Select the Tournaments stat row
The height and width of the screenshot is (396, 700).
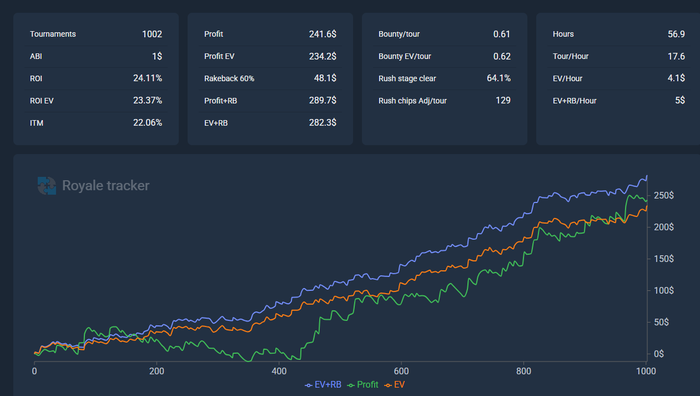(96, 34)
